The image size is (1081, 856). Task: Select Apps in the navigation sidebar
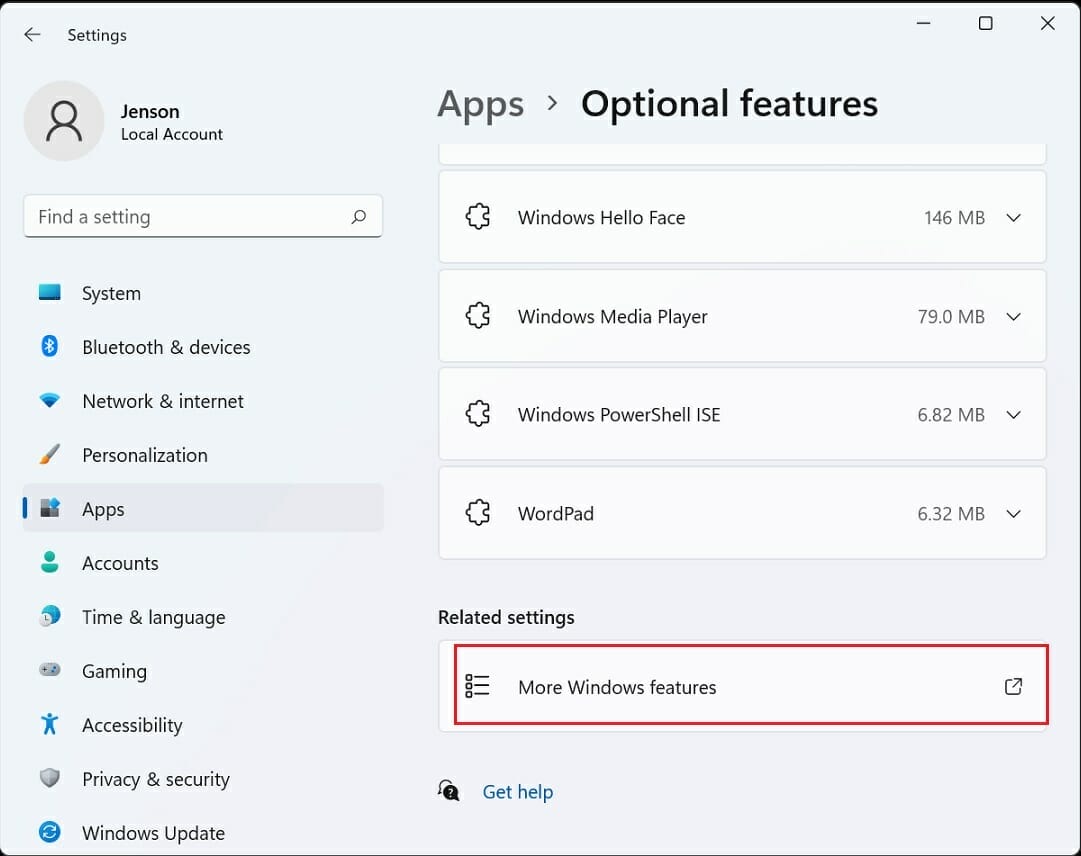click(102, 509)
